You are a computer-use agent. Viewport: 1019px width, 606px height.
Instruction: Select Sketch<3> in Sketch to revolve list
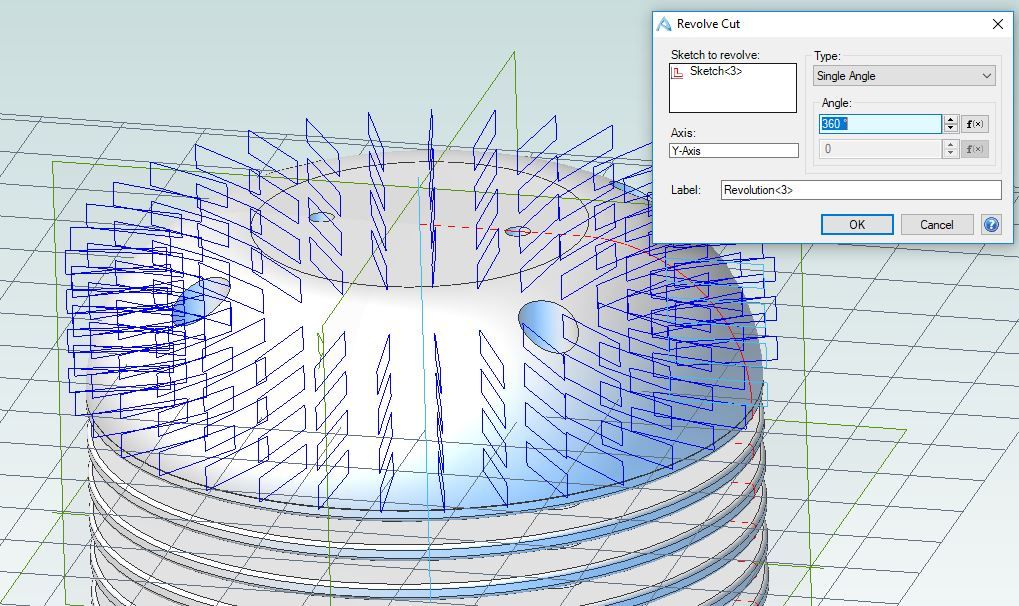pyautogui.click(x=716, y=72)
